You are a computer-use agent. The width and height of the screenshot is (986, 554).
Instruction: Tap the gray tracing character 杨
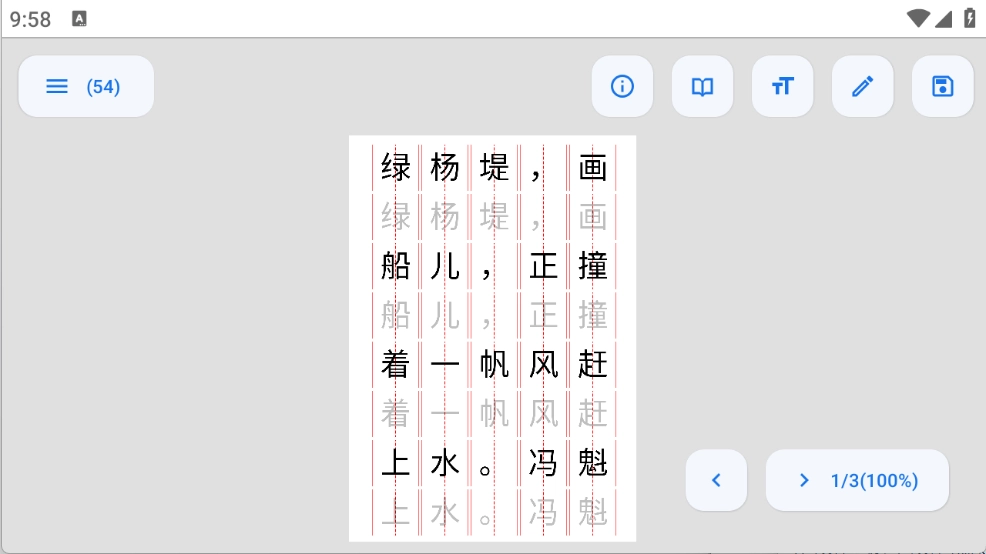pos(445,217)
